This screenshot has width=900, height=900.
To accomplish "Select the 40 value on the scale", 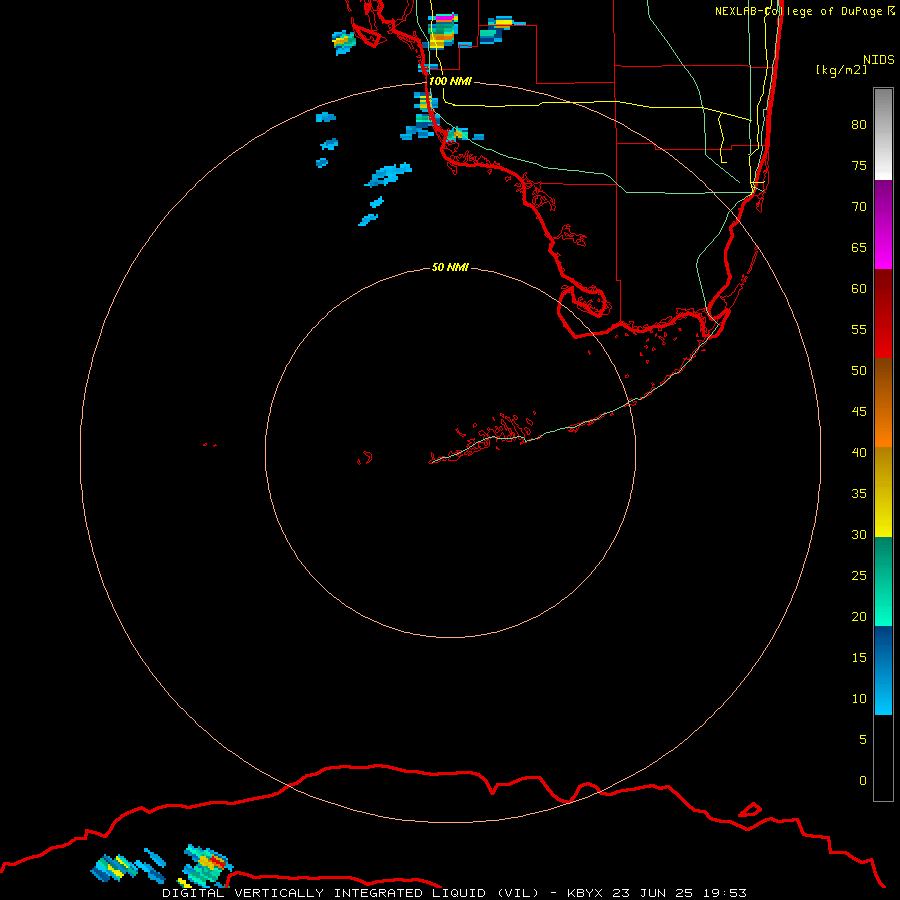I will coord(859,452).
